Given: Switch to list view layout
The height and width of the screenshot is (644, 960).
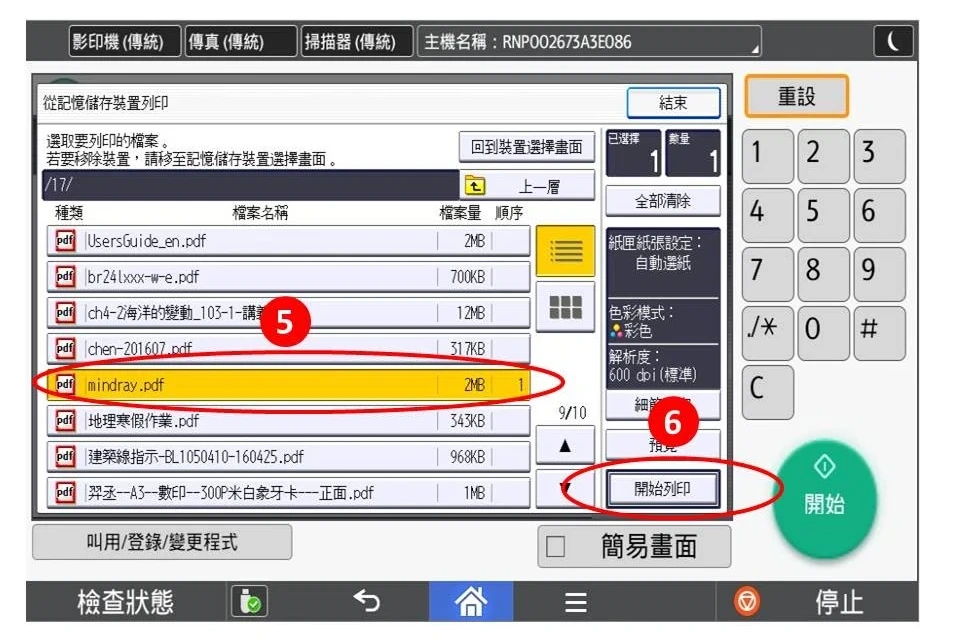Looking at the screenshot, I should click(x=565, y=252).
